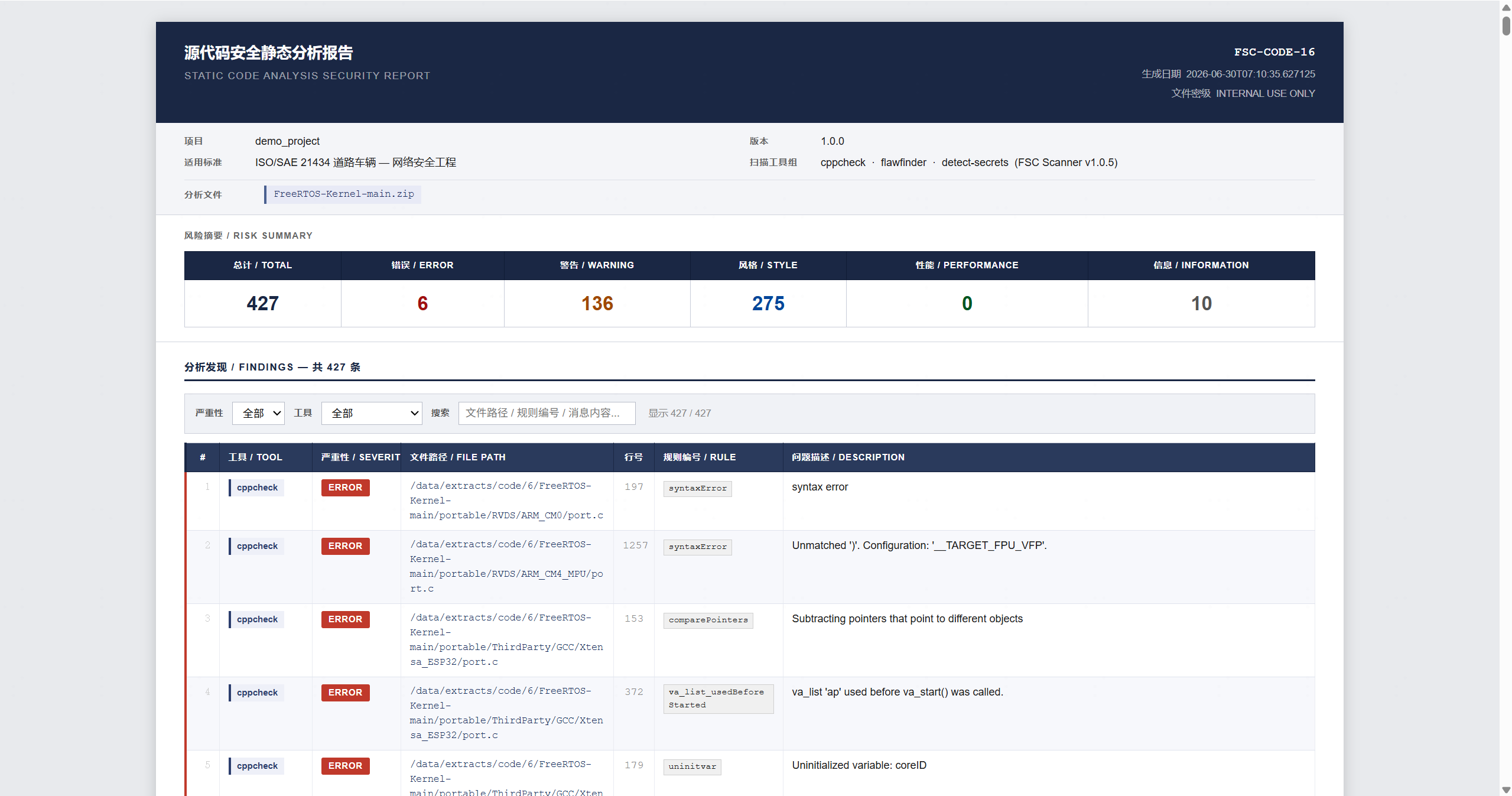The image size is (1512, 796).
Task: Click total count value 427
Action: tap(262, 303)
